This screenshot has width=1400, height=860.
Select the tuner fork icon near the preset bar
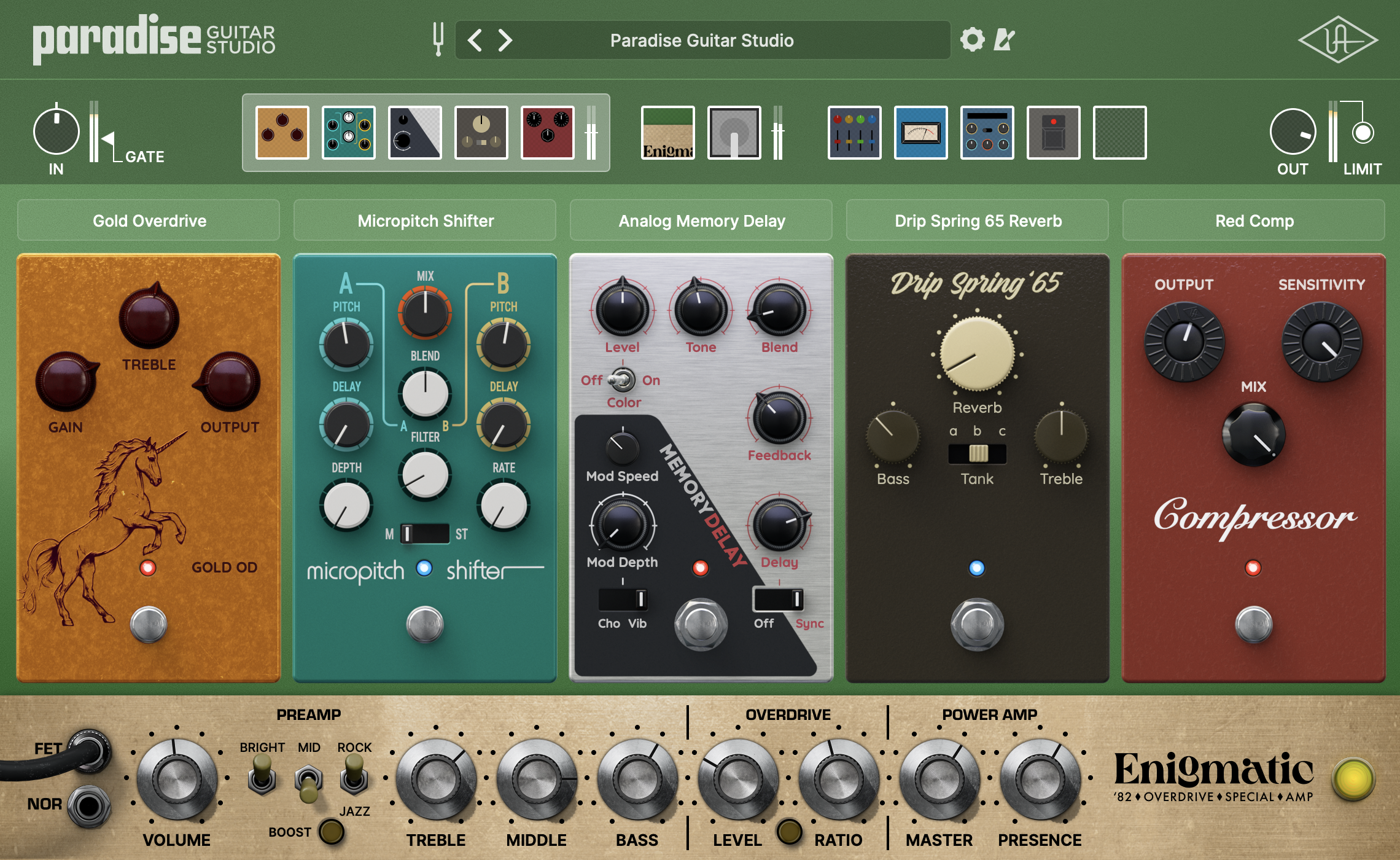point(438,39)
